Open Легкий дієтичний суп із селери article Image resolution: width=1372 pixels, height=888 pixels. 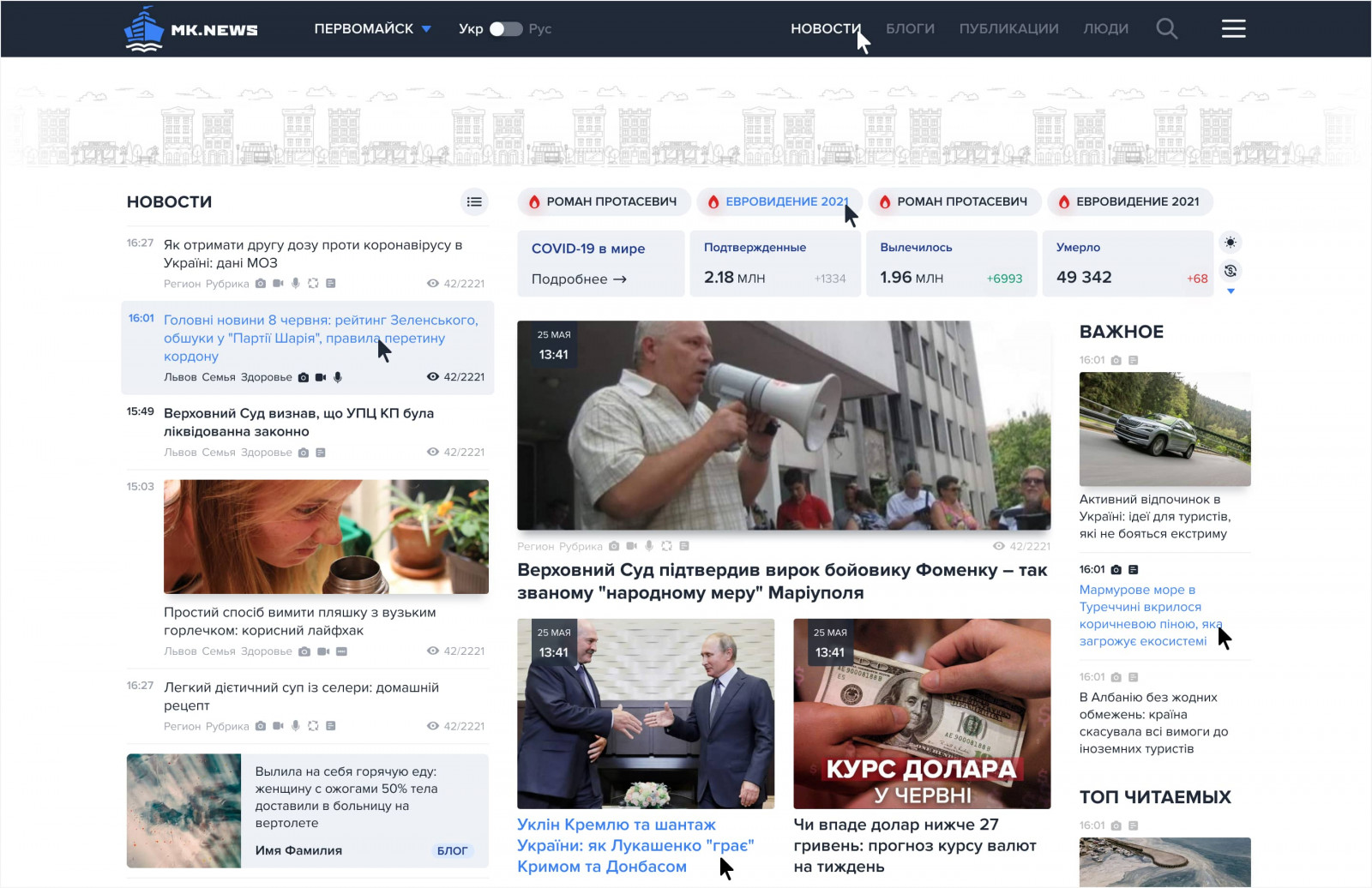pos(301,696)
